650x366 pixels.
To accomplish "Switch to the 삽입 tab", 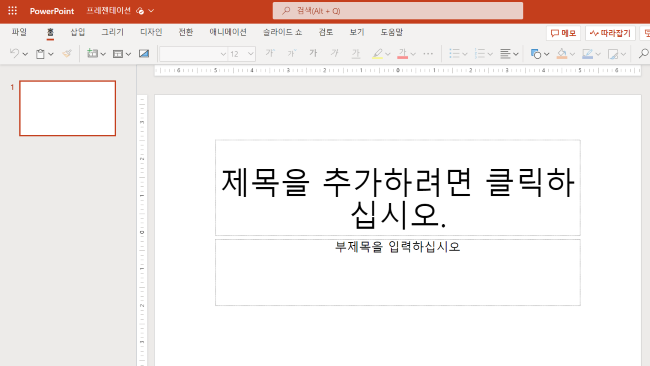I will tap(78, 32).
